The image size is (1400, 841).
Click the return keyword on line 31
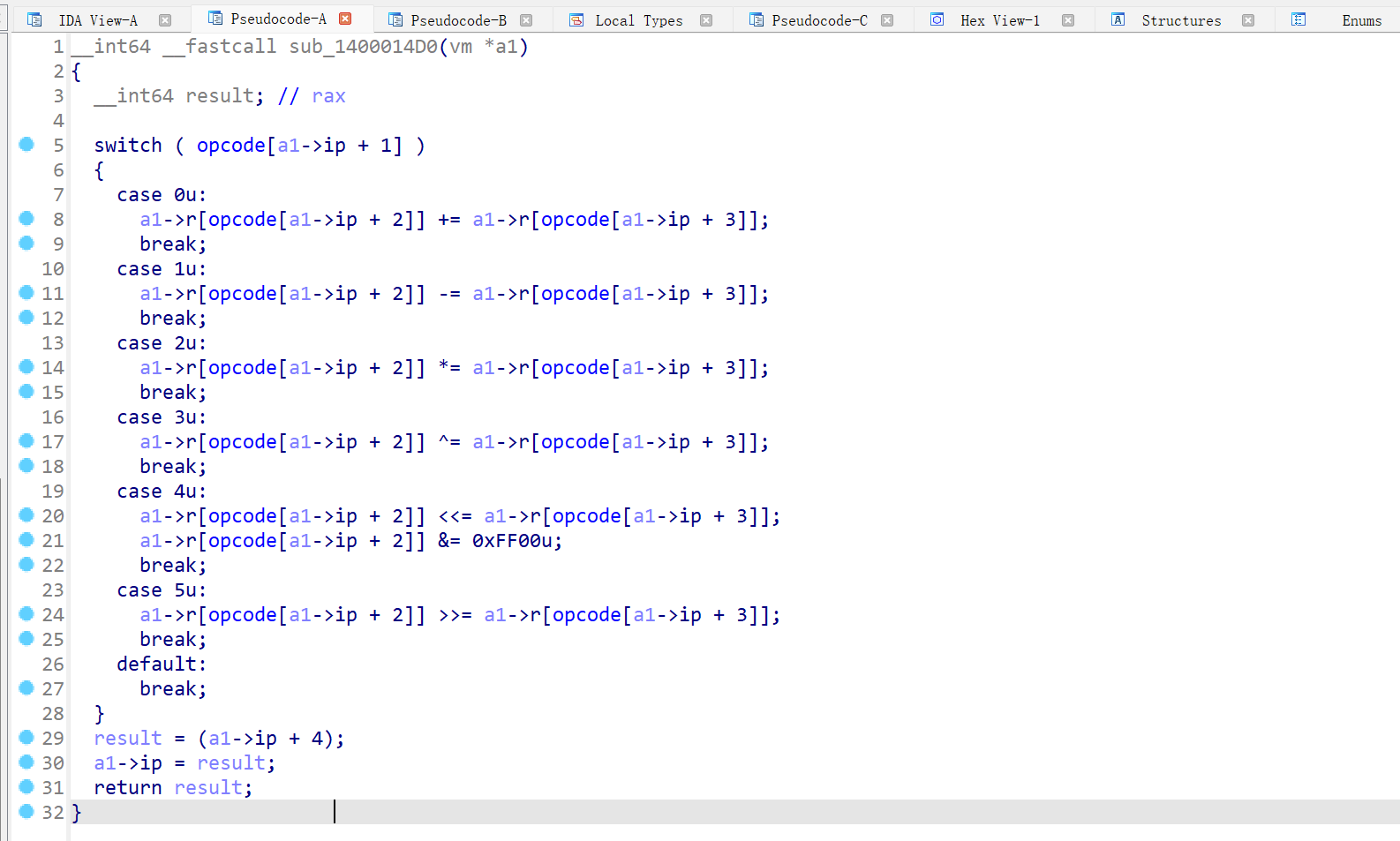pos(128,787)
